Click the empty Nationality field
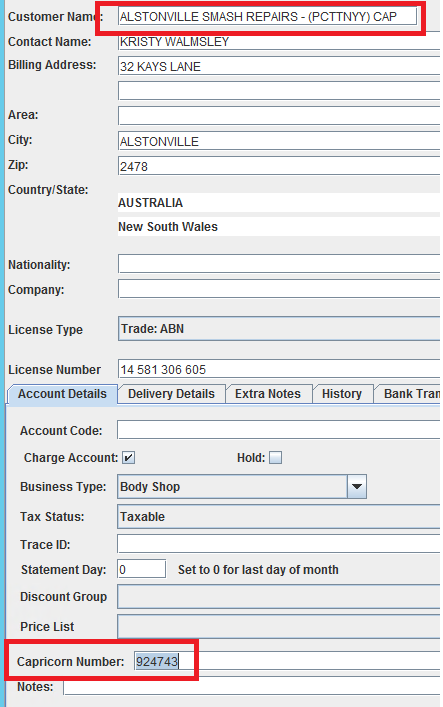This screenshot has width=443, height=707. coord(279,264)
